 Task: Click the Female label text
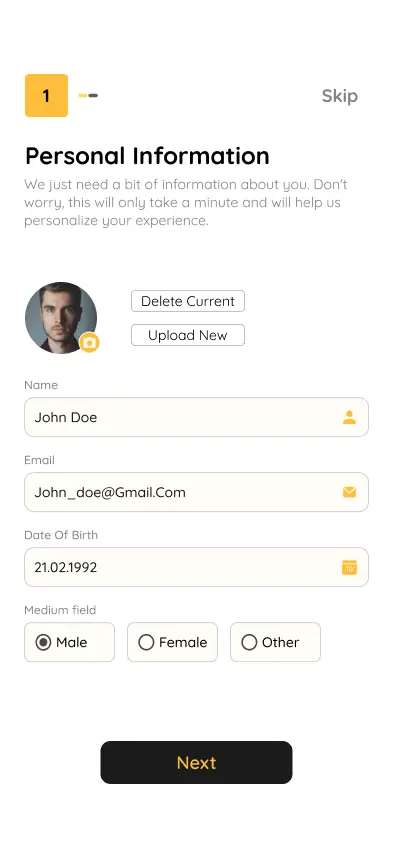click(183, 642)
